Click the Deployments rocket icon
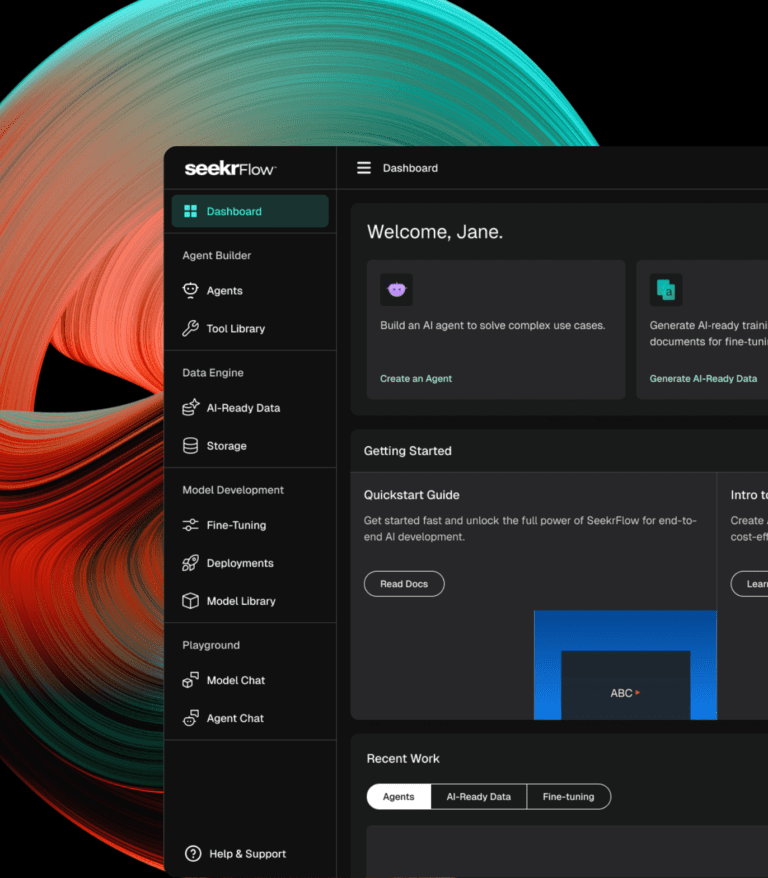The width and height of the screenshot is (768, 878). pos(190,563)
